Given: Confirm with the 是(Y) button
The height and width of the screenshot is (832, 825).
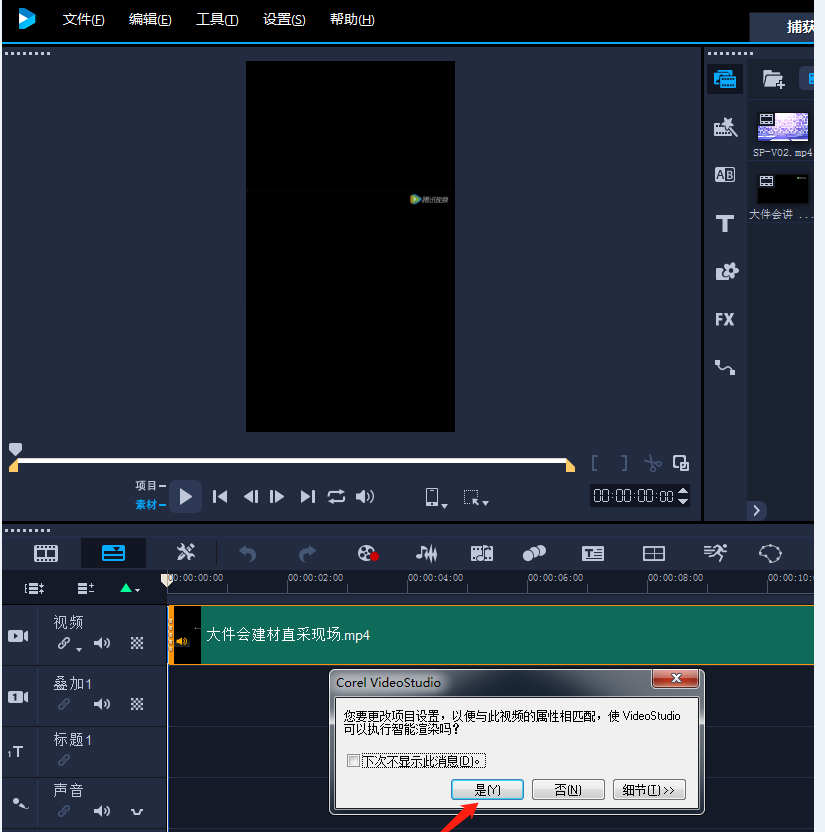Looking at the screenshot, I should pos(487,790).
